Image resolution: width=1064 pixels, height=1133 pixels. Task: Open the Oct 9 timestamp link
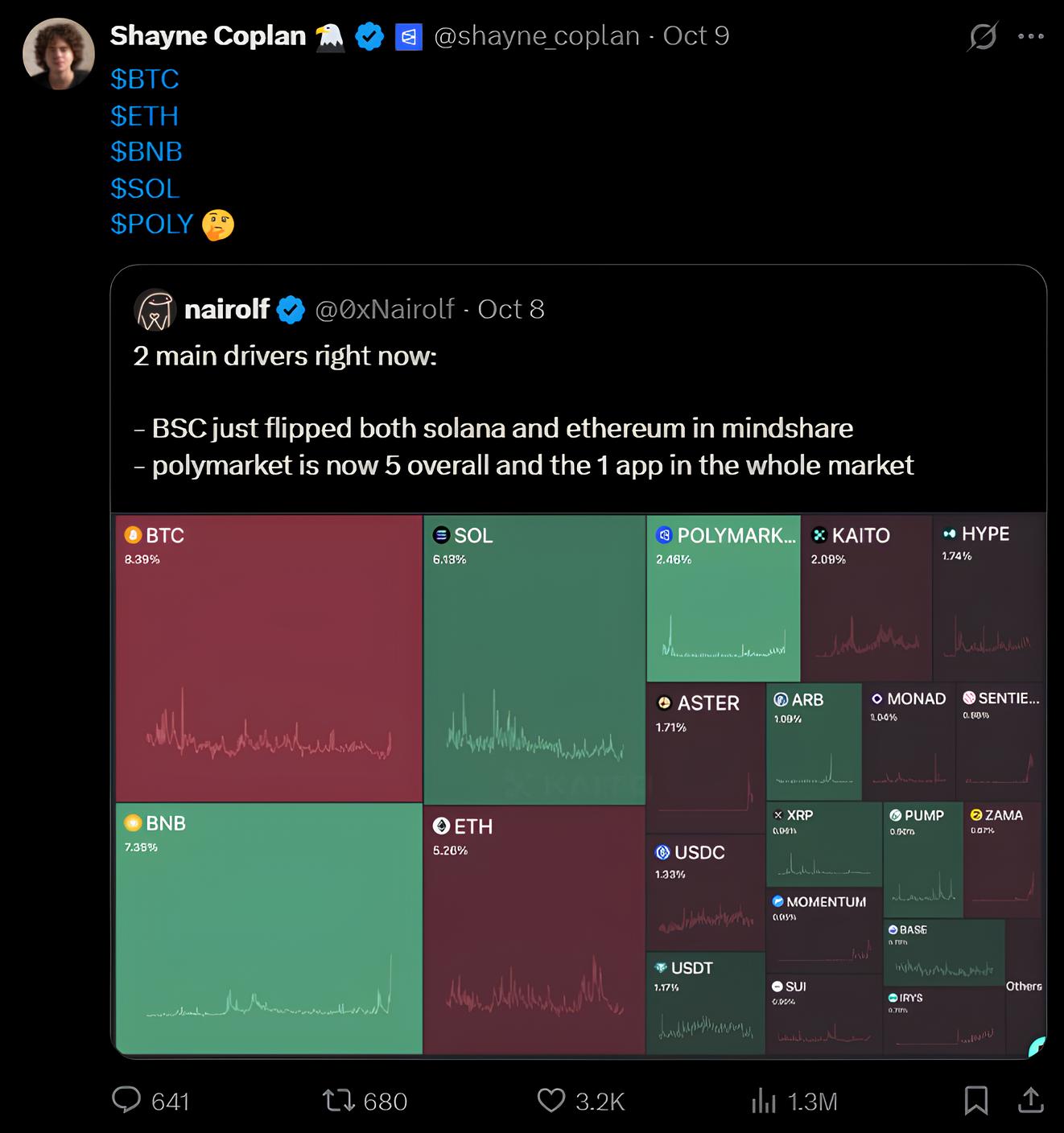click(696, 36)
